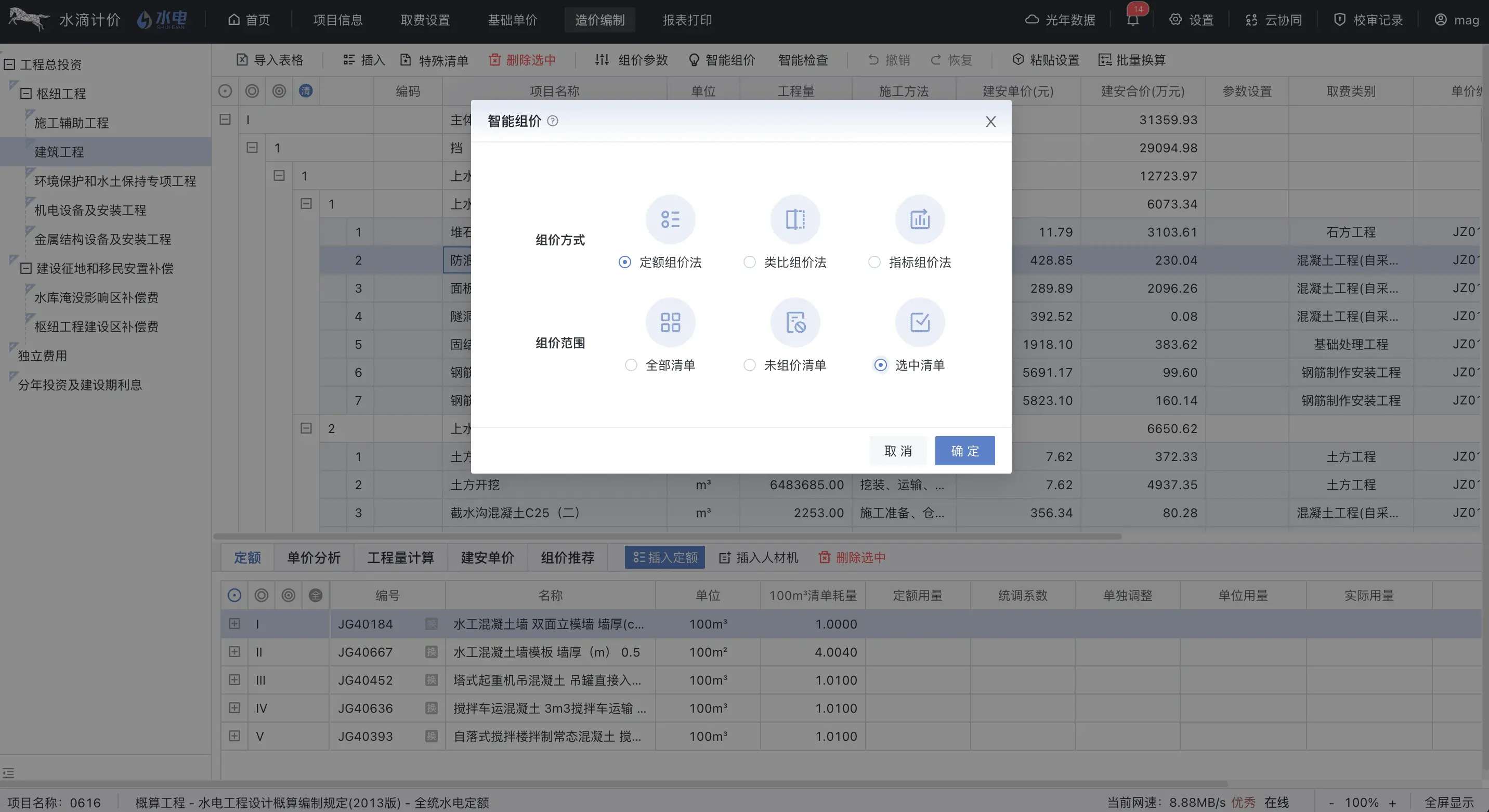Click the 指标组价法 chart icon
This screenshot has height=812, width=1489.
(920, 219)
